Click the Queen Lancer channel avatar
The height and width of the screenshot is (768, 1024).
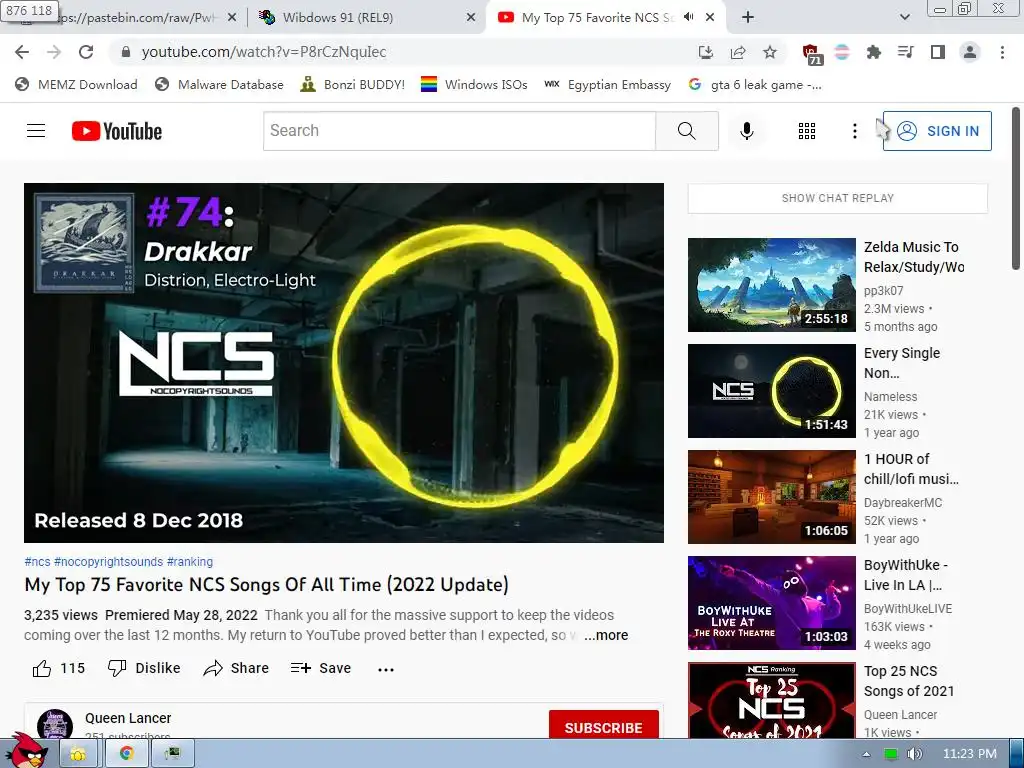click(x=55, y=725)
